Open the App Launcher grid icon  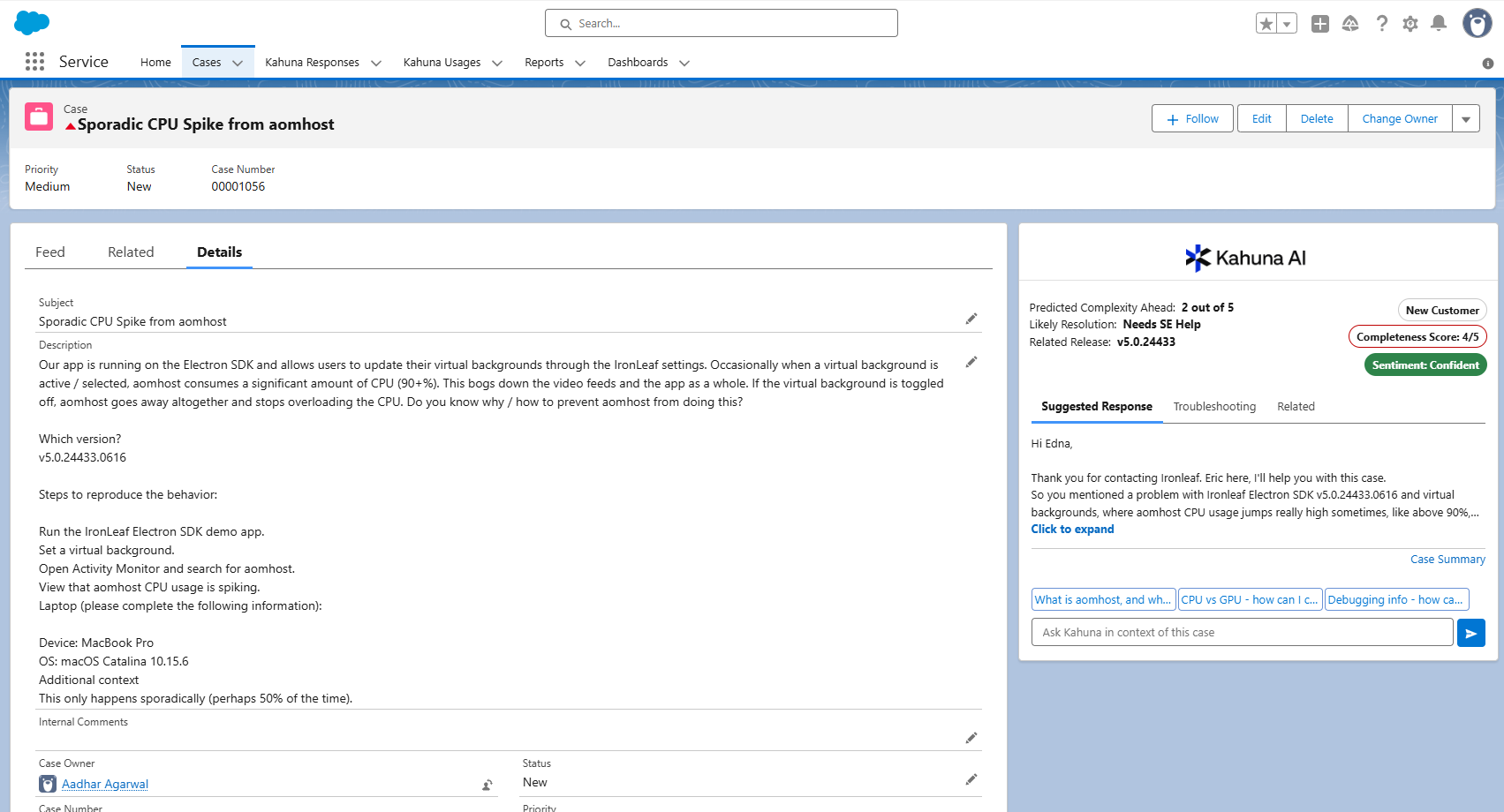pos(34,61)
